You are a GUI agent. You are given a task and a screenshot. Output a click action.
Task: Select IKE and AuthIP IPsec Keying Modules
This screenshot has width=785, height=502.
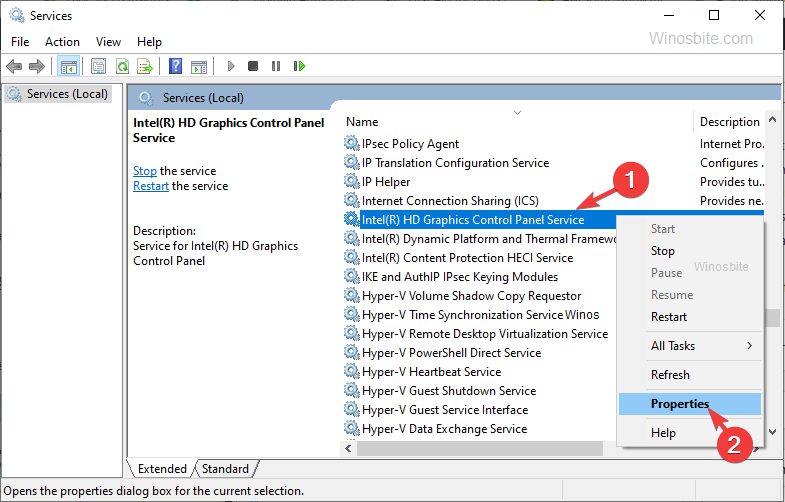(460, 277)
